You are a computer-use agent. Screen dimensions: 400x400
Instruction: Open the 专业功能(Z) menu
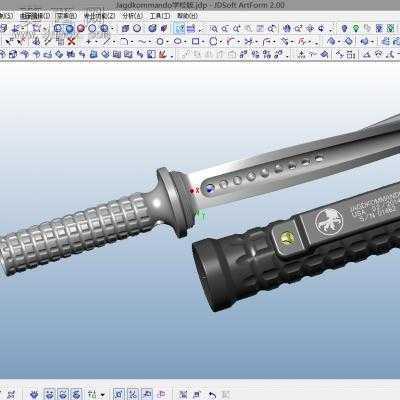coord(99,16)
